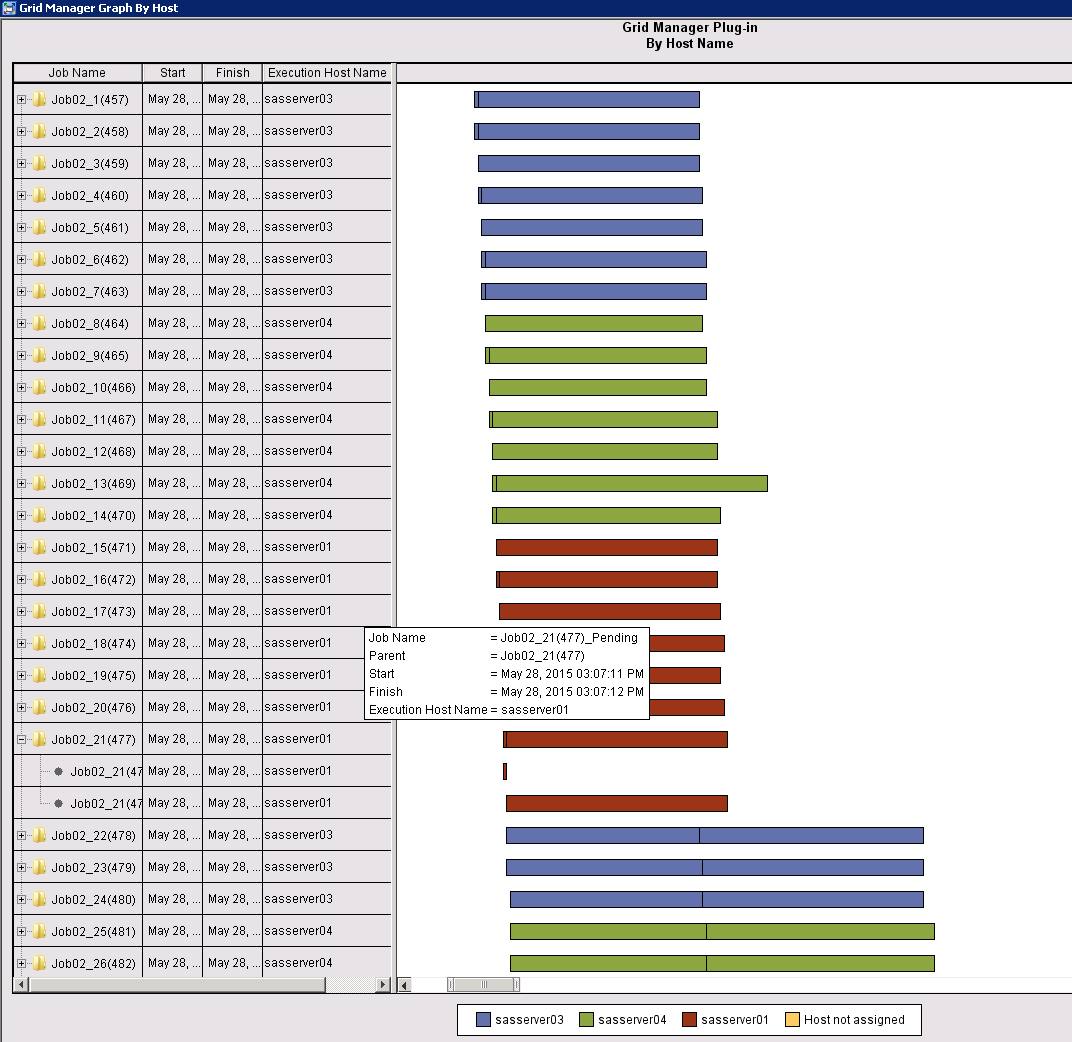Viewport: 1072px width, 1042px height.
Task: Click the red bar in the Job02_17(473) row
Action: 610,611
